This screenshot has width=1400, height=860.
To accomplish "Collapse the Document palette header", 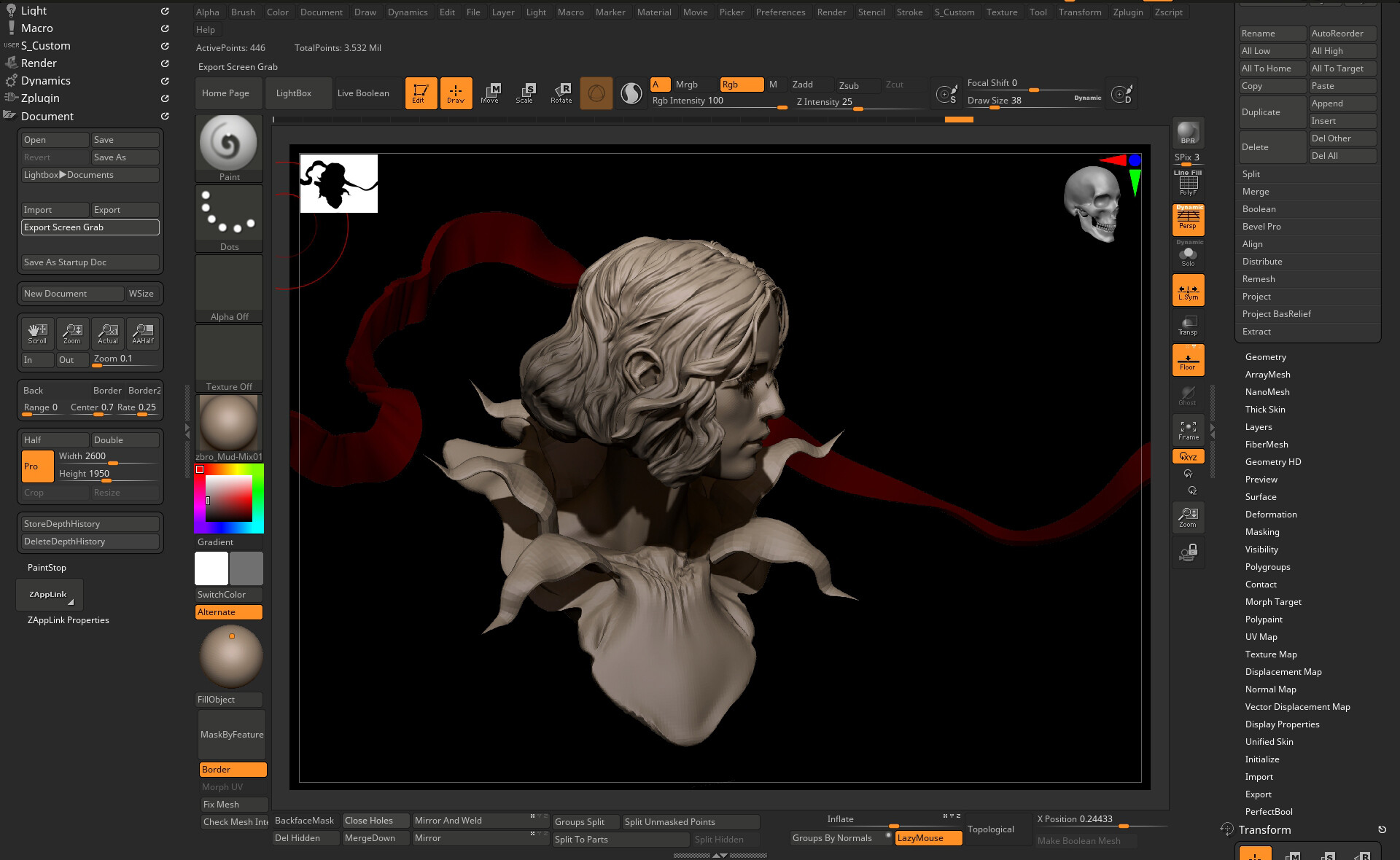I will pyautogui.click(x=47, y=117).
